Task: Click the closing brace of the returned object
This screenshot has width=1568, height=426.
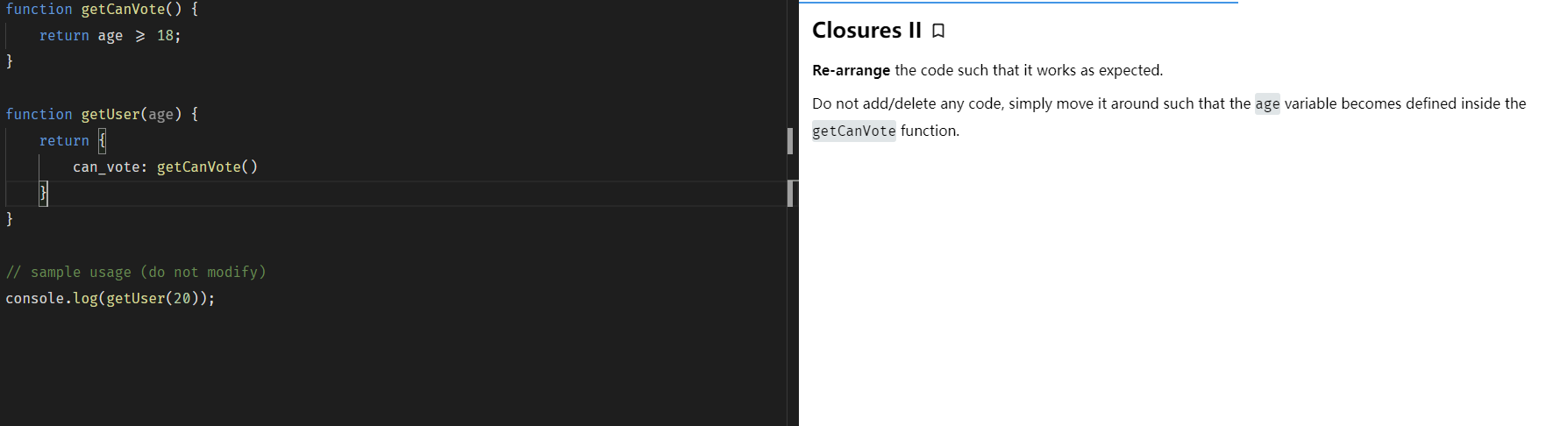Action: [x=44, y=193]
